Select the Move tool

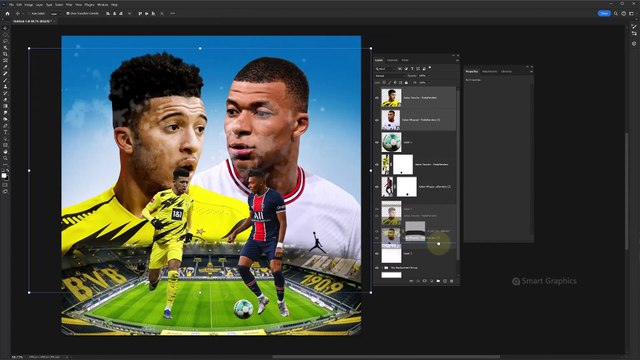(5, 28)
